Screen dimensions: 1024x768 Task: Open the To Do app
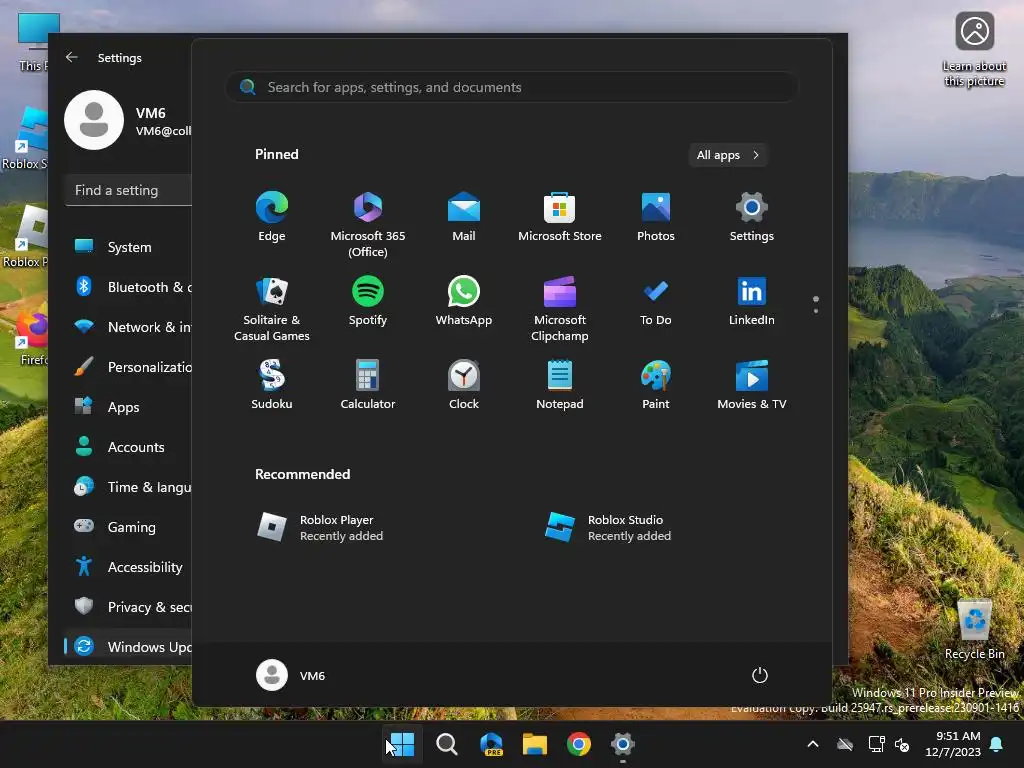(x=656, y=301)
